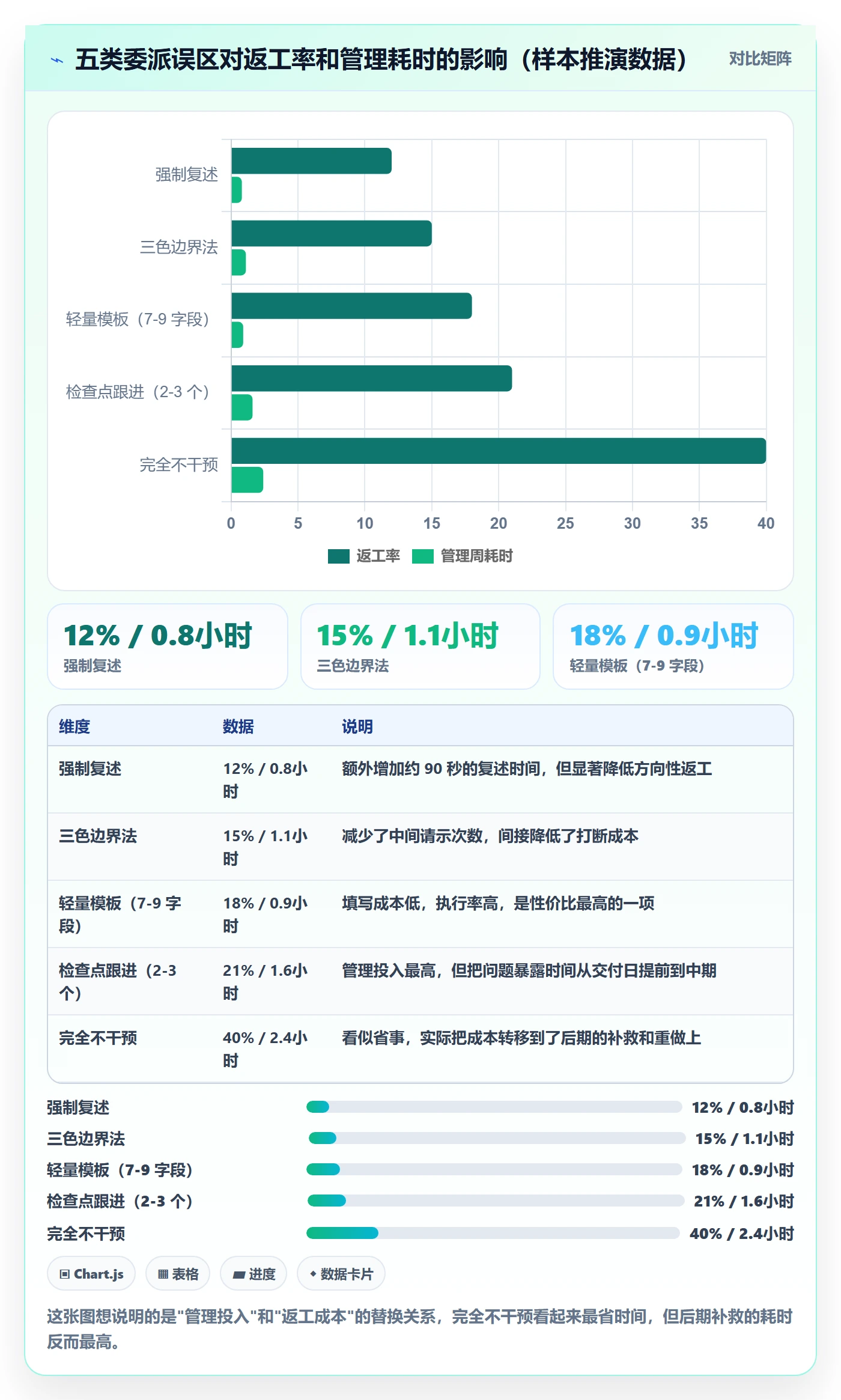This screenshot has height=1400, width=841.
Task: Click 完全不干预 label in progress list
Action: coord(86,1234)
